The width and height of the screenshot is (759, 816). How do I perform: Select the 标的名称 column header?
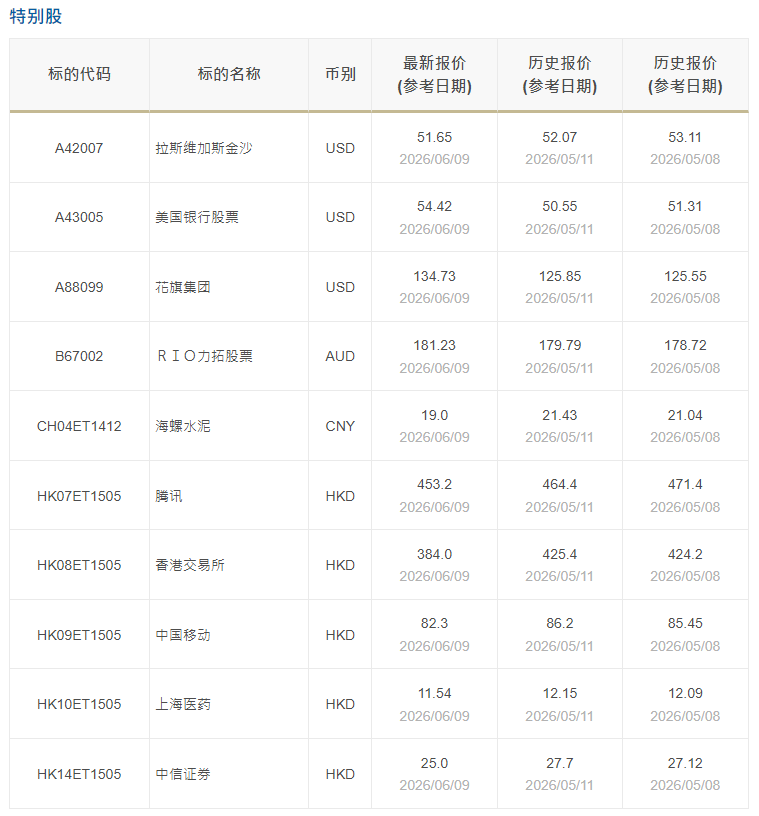(229, 74)
